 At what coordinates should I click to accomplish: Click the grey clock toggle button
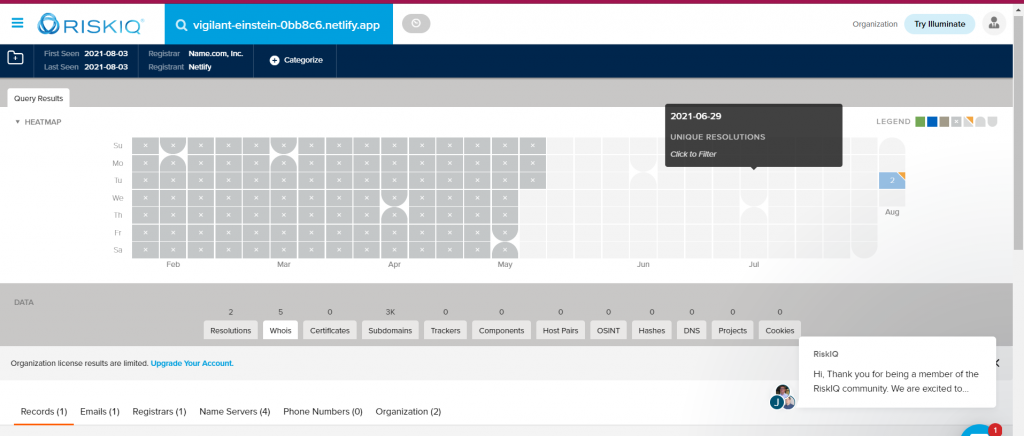pos(417,24)
